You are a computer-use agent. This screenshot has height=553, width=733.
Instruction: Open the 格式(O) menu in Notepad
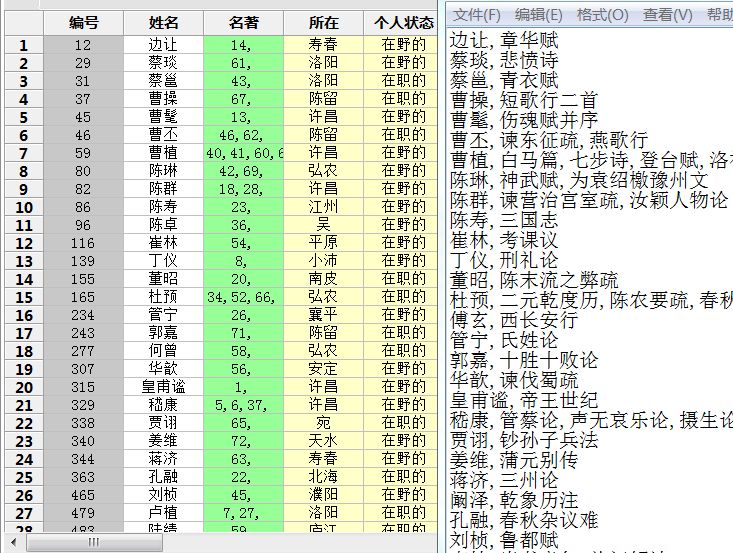[602, 15]
